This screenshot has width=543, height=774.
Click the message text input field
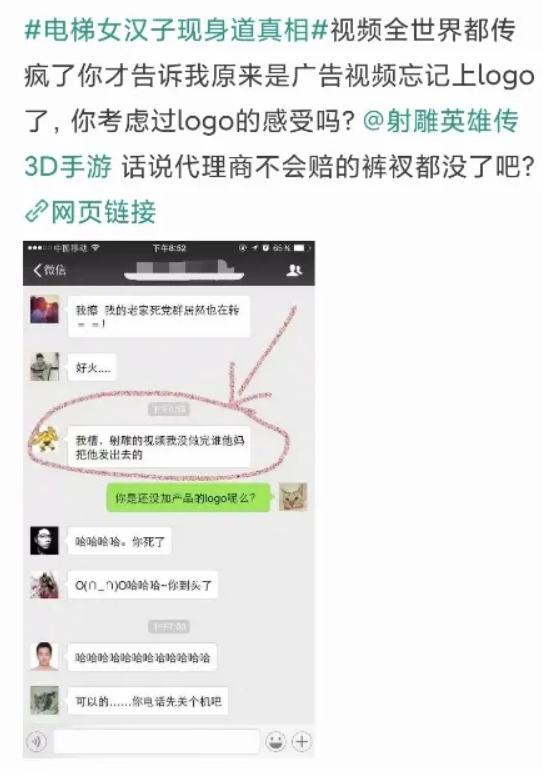pyautogui.click(x=156, y=741)
